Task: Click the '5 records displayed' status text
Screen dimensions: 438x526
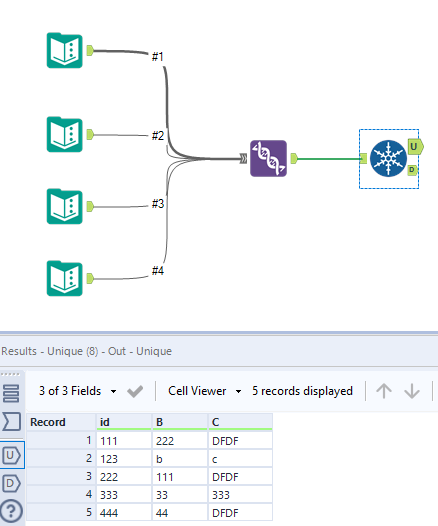Action: pos(302,391)
